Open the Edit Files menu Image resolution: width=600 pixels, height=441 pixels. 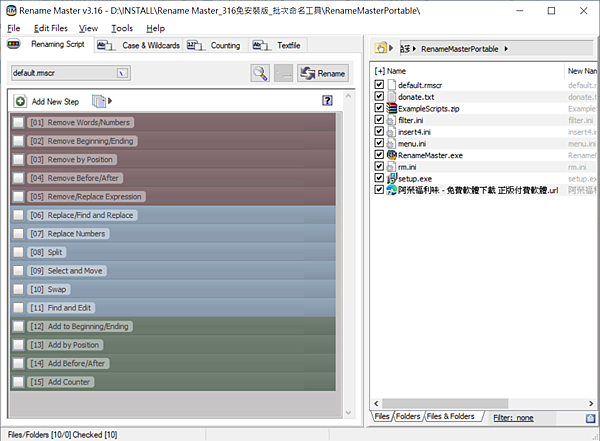[x=51, y=28]
